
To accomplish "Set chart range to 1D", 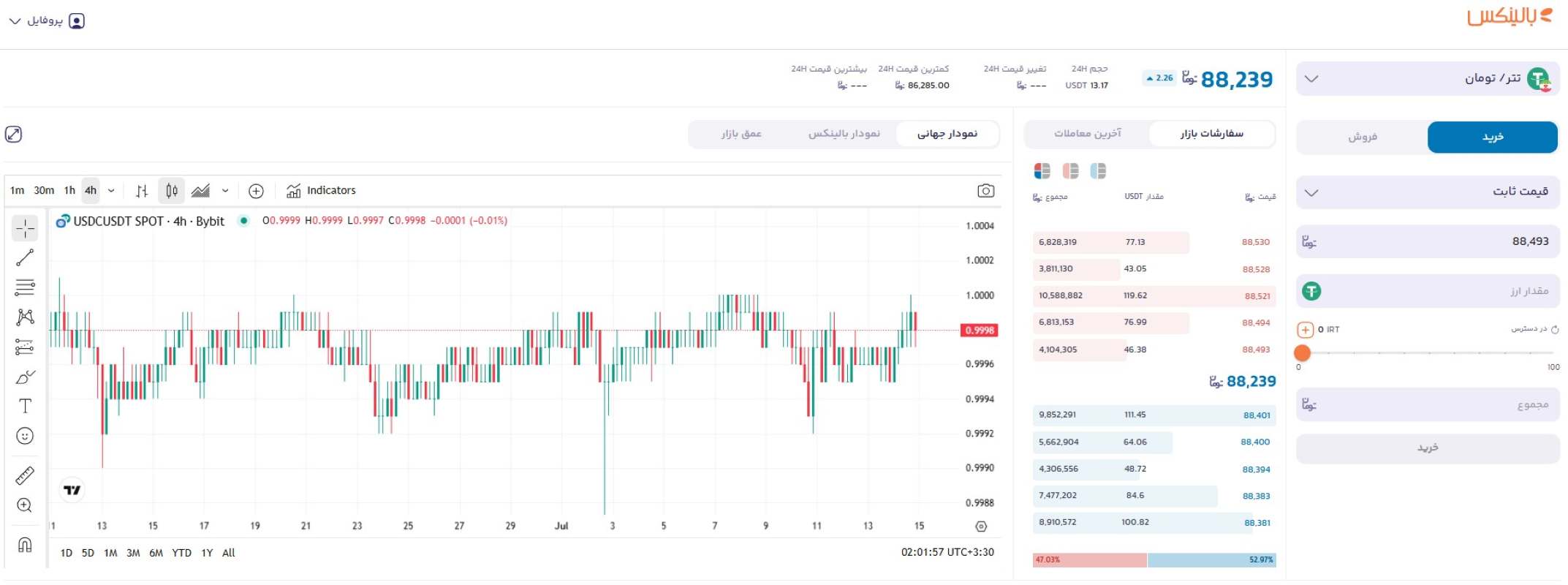I will click(67, 554).
